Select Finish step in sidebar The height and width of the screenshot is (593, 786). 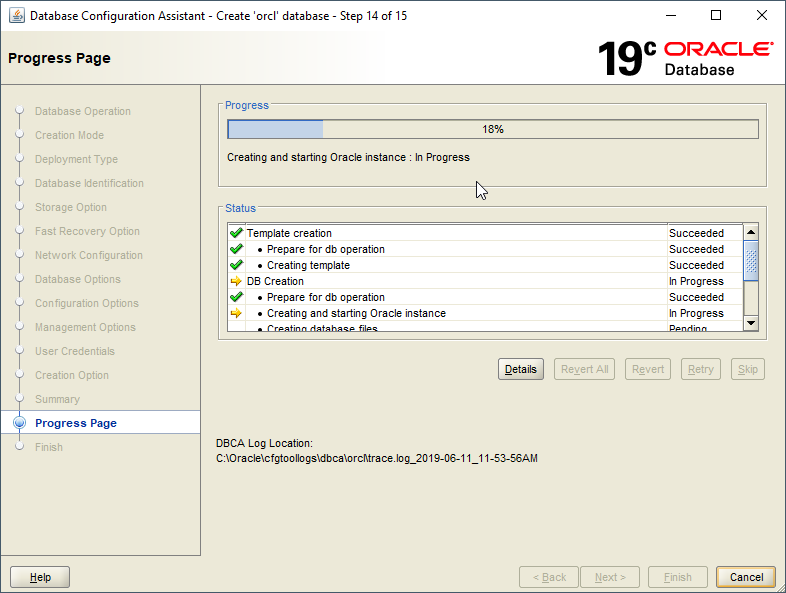click(x=49, y=447)
